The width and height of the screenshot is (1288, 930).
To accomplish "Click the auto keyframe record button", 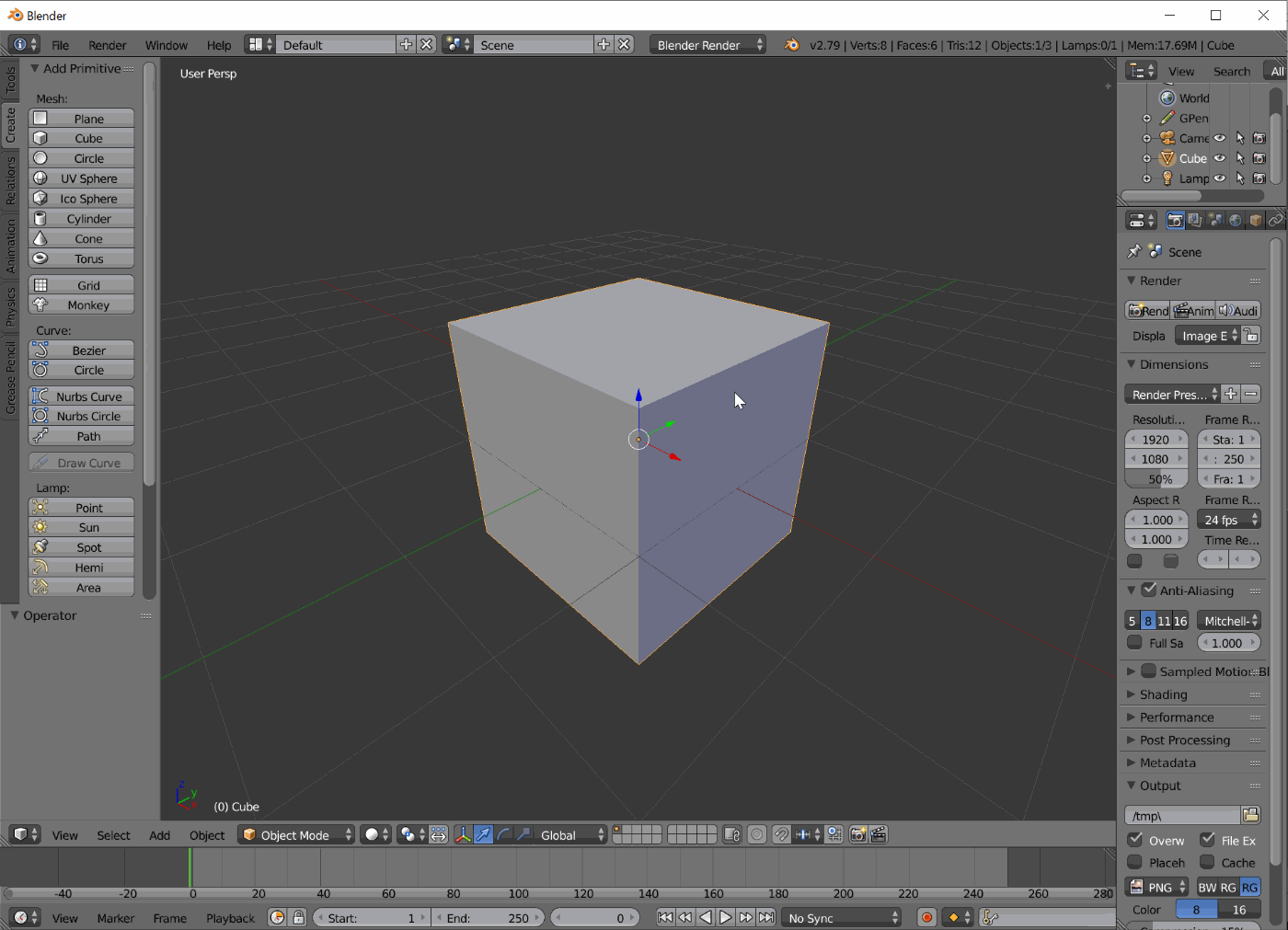I will 926,917.
